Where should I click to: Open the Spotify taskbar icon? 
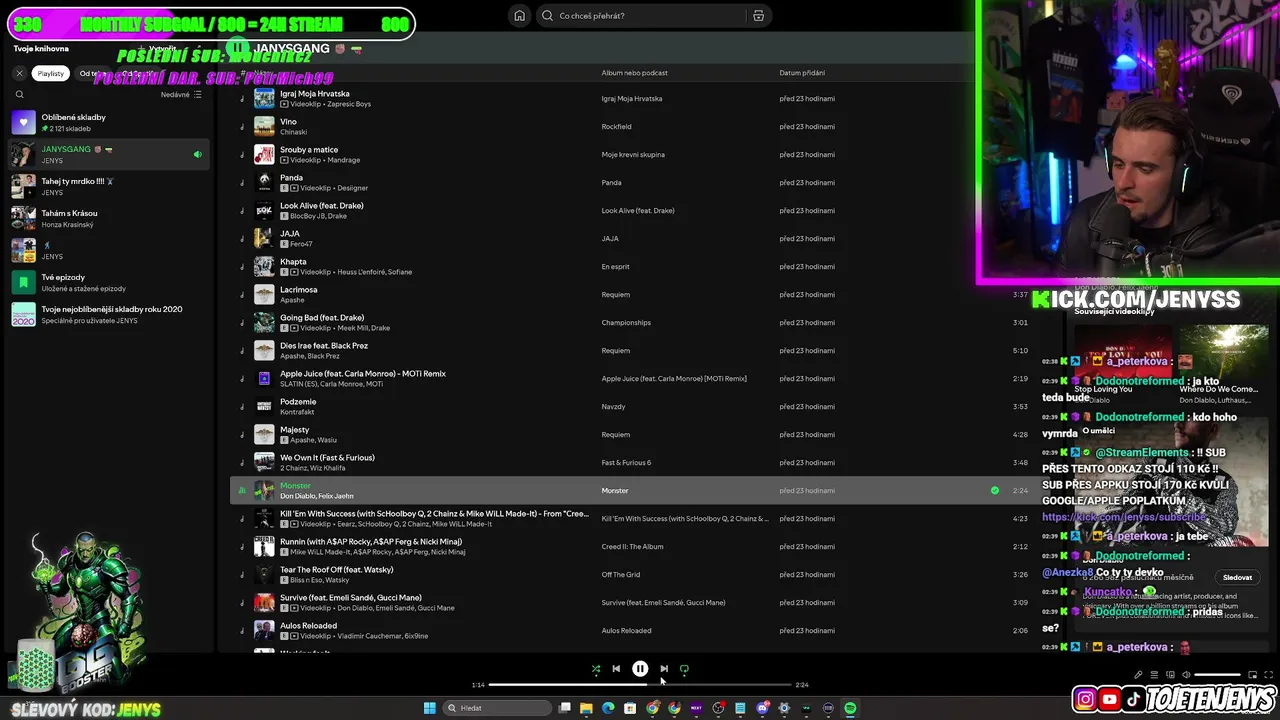850,708
